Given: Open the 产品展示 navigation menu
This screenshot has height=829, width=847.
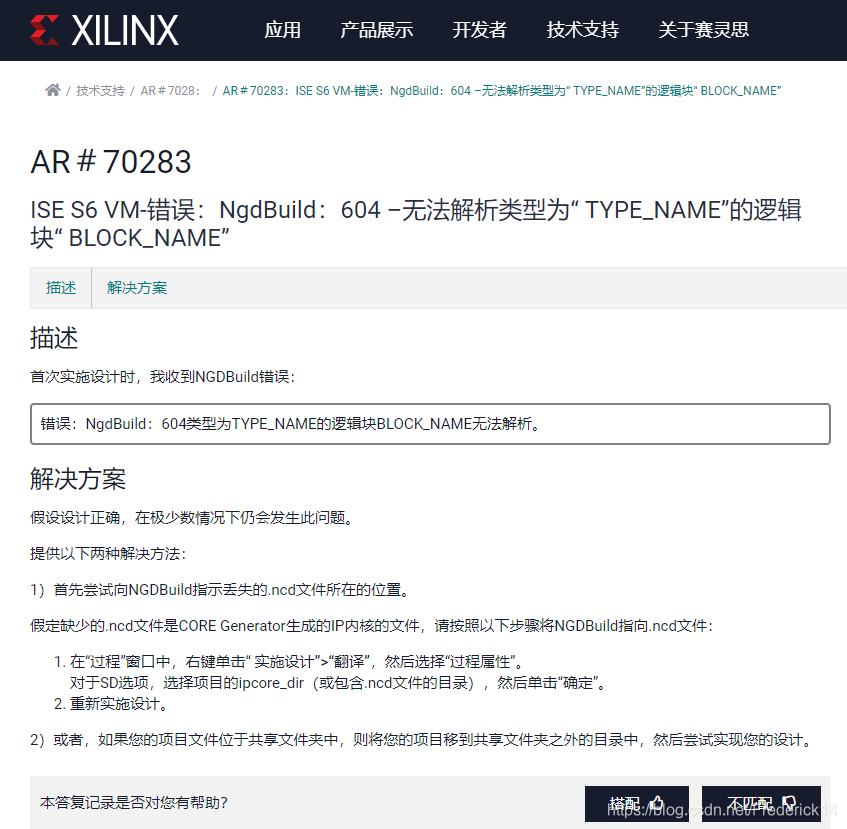Looking at the screenshot, I should (x=377, y=30).
